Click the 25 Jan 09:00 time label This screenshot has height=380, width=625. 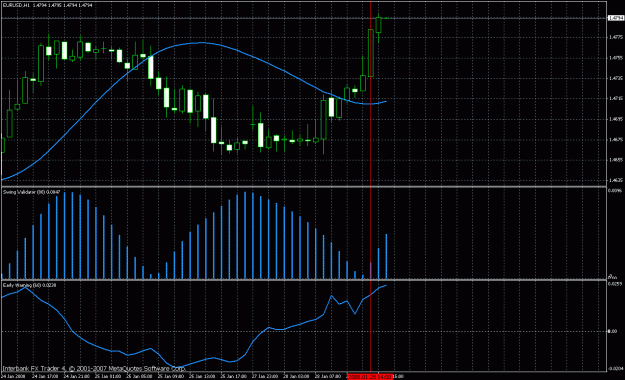[170, 376]
